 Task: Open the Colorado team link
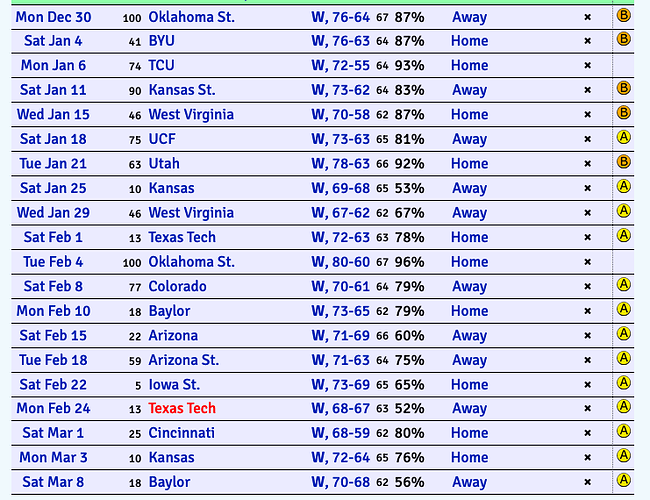177,286
